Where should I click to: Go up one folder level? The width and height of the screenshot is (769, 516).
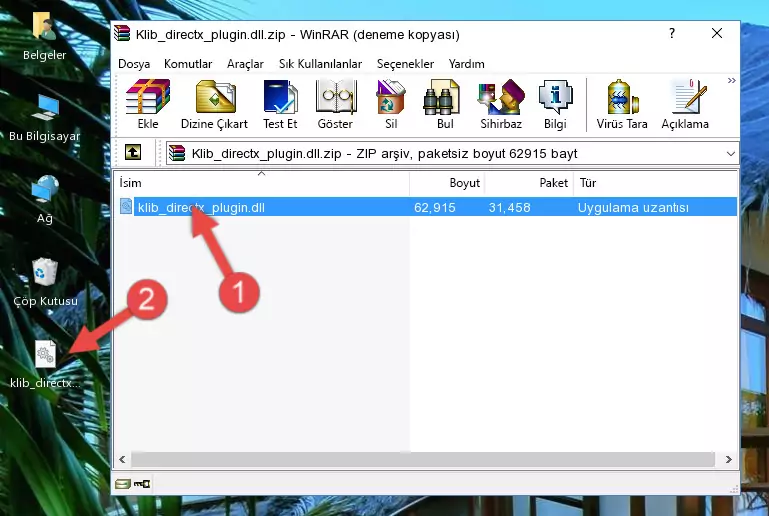click(133, 153)
